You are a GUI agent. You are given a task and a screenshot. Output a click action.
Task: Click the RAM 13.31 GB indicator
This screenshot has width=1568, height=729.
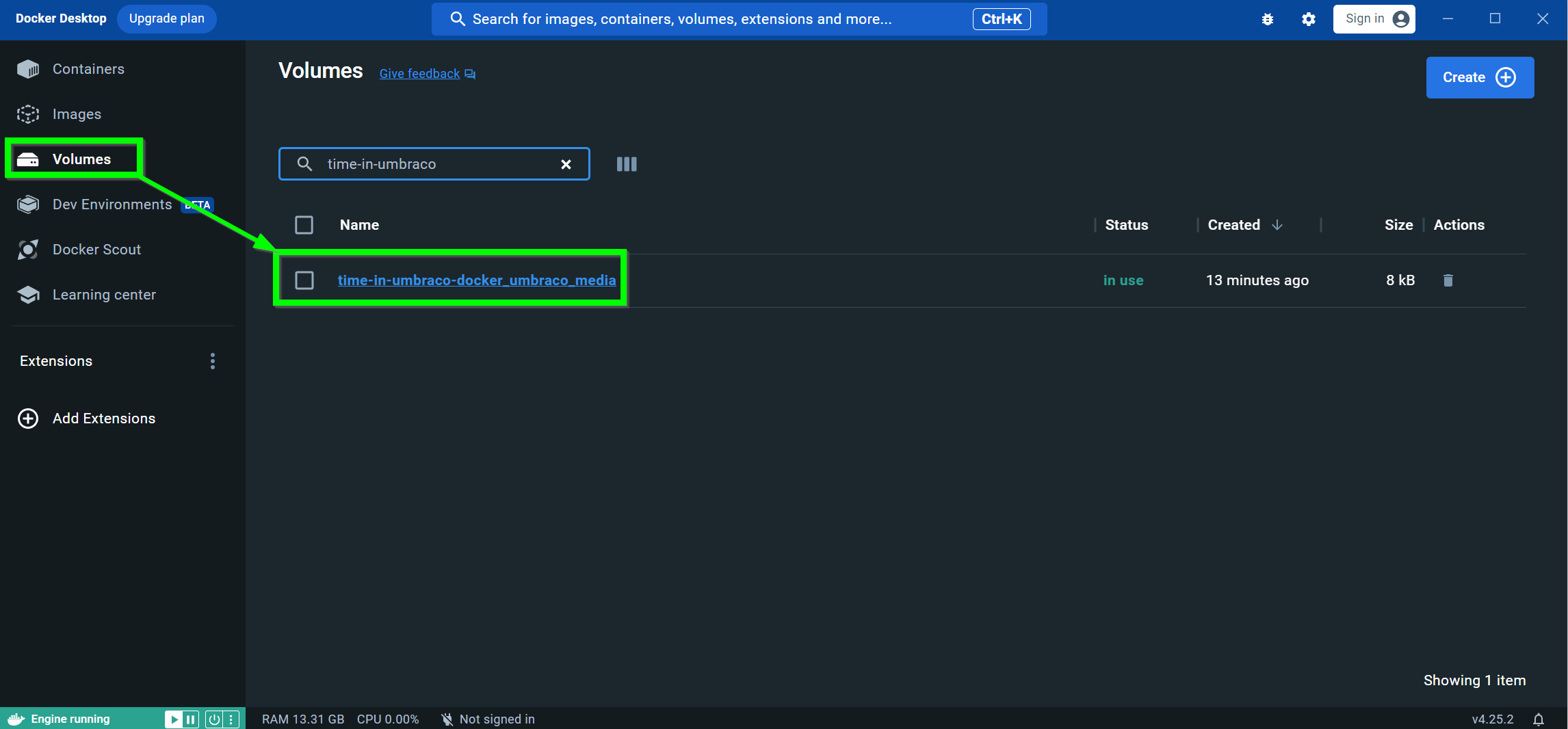(x=303, y=719)
